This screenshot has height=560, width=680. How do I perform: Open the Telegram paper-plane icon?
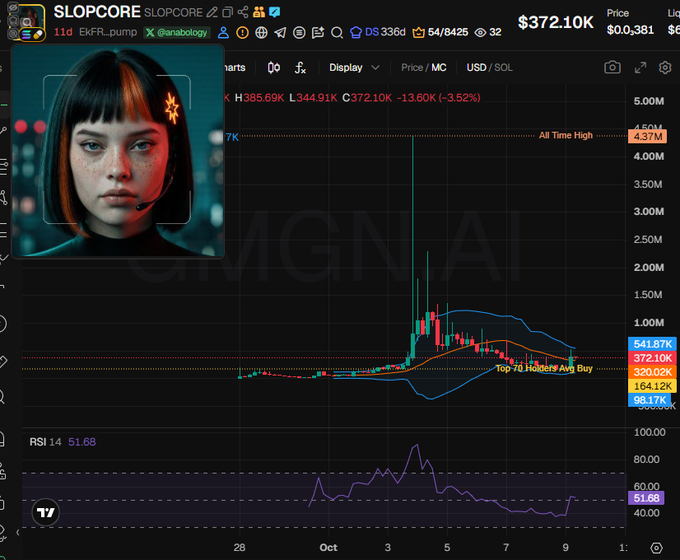tap(280, 33)
